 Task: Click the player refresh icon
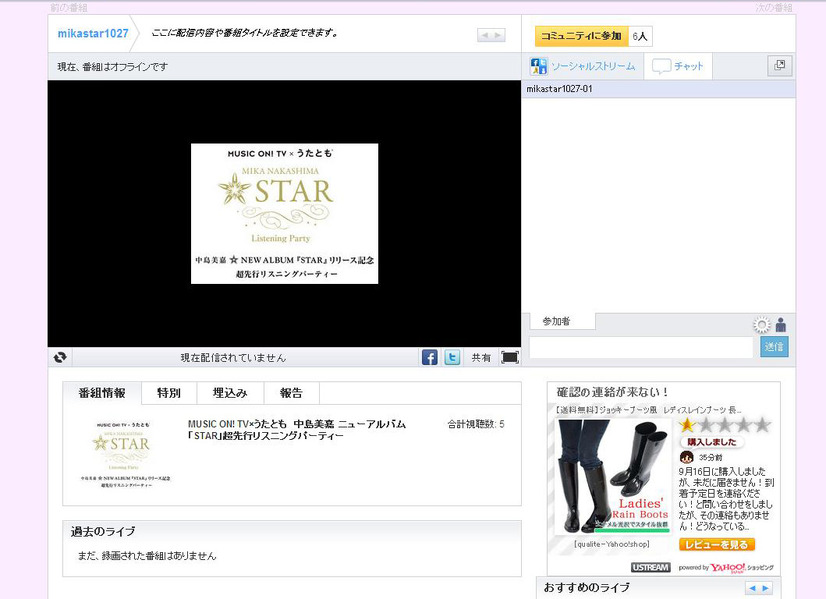pos(60,357)
